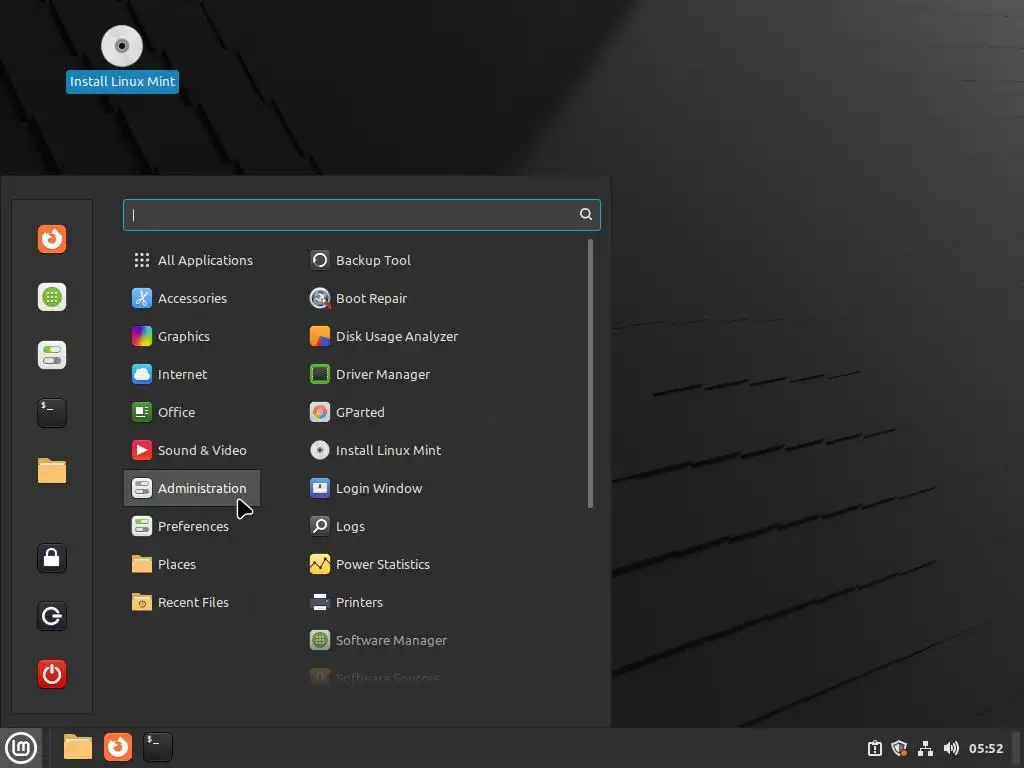The height and width of the screenshot is (768, 1024).
Task: Click the show desktop strip at panel end
Action: [1016, 748]
